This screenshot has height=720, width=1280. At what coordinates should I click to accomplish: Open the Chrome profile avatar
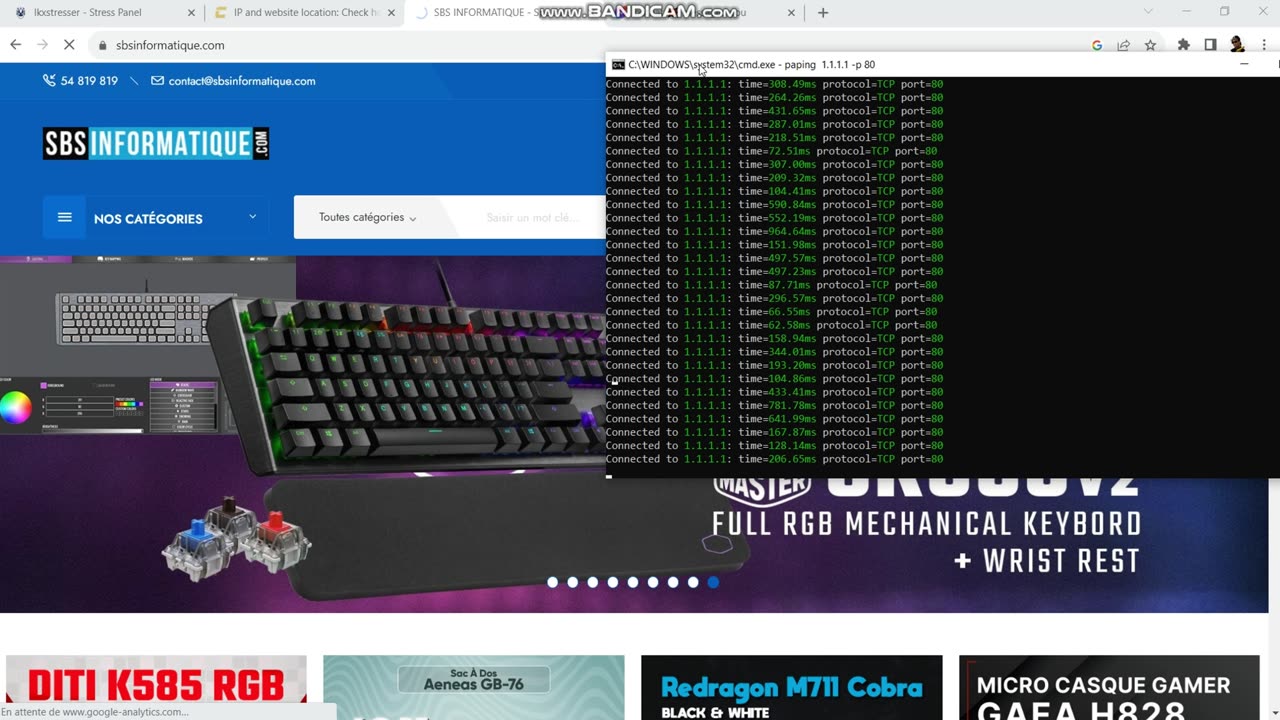1237,45
